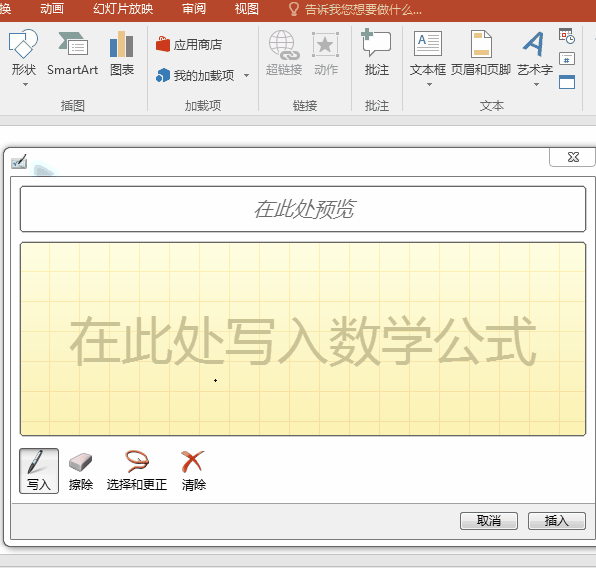Switch to the 审阅 tab

coord(194,9)
